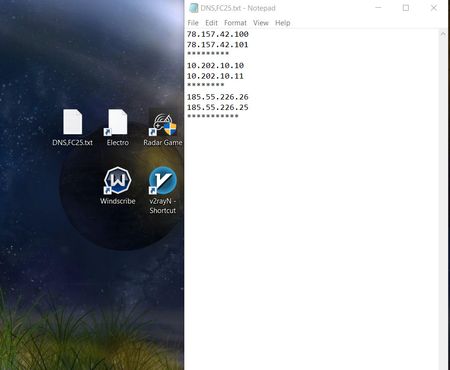
Task: Select the DNS,FC25.txt desktop file icon
Action: (x=73, y=127)
